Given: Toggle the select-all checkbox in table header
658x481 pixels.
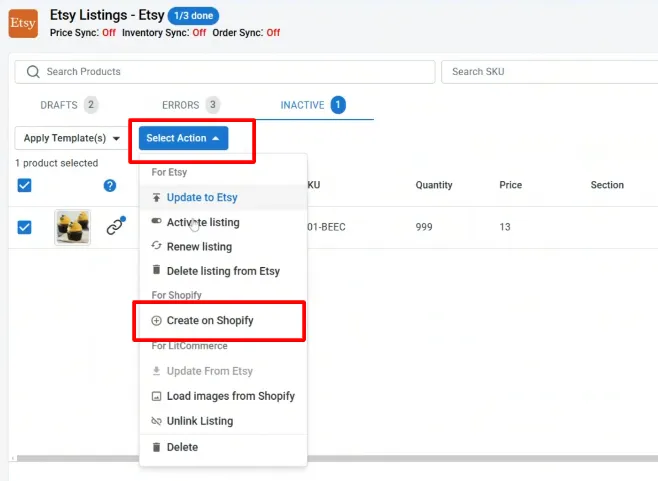Looking at the screenshot, I should pos(24,185).
